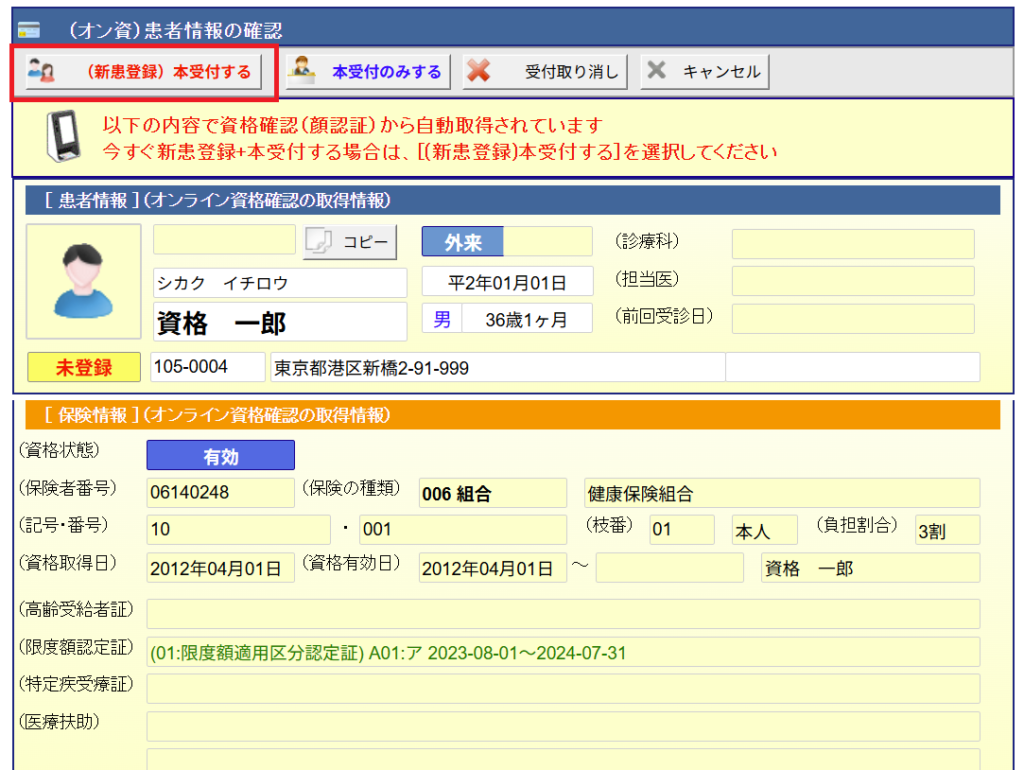Click the 有効 qualification status indicator
The image size is (1024, 770).
220,456
